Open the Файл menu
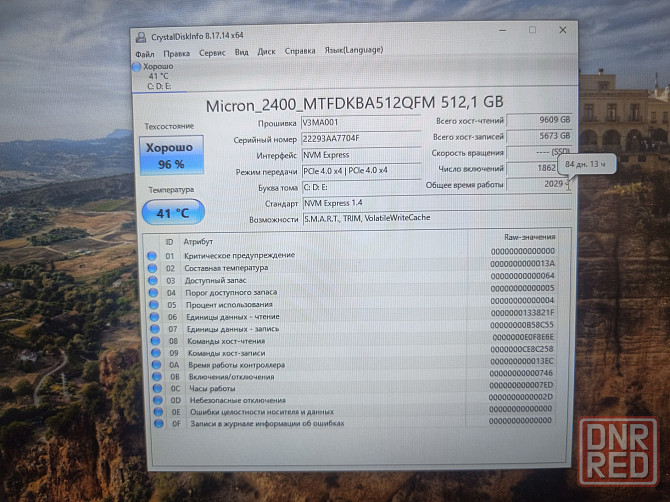670x502 pixels. point(145,54)
